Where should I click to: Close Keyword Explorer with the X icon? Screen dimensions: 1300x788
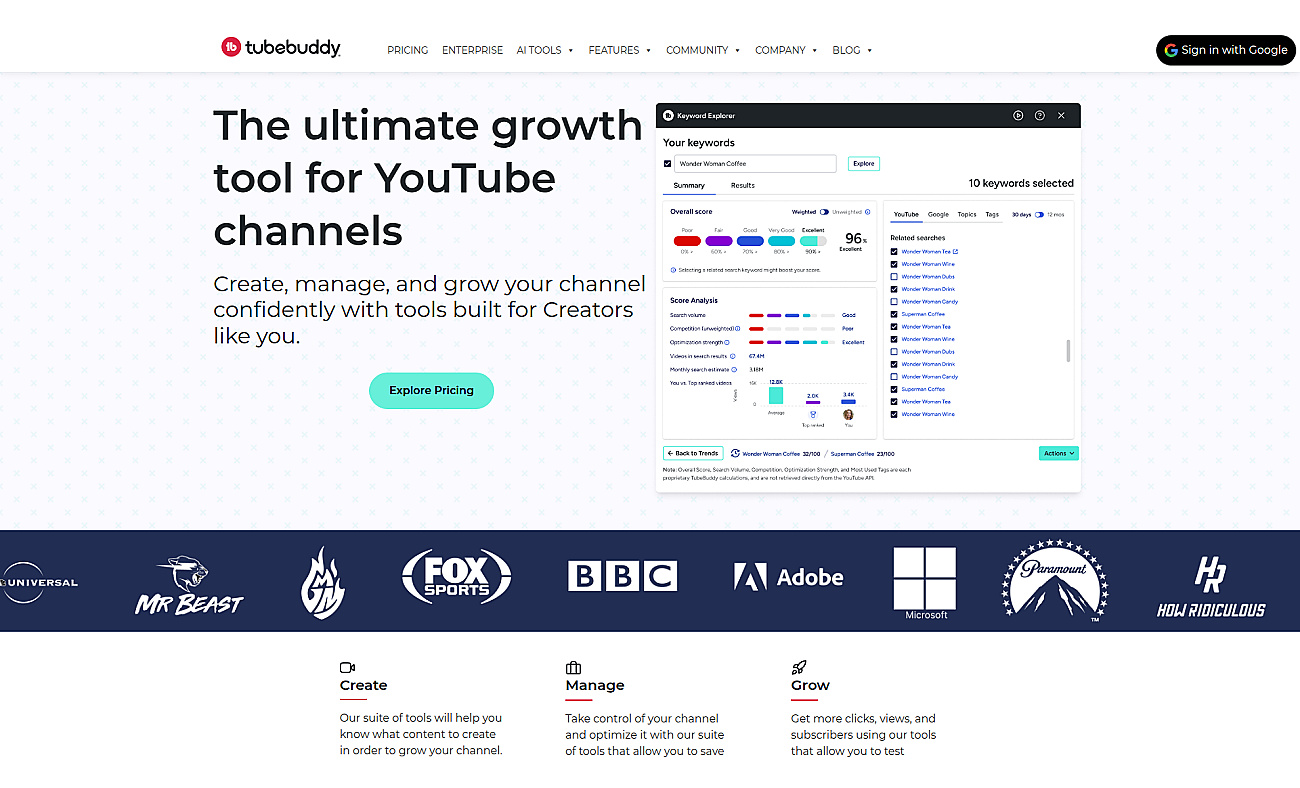1061,115
